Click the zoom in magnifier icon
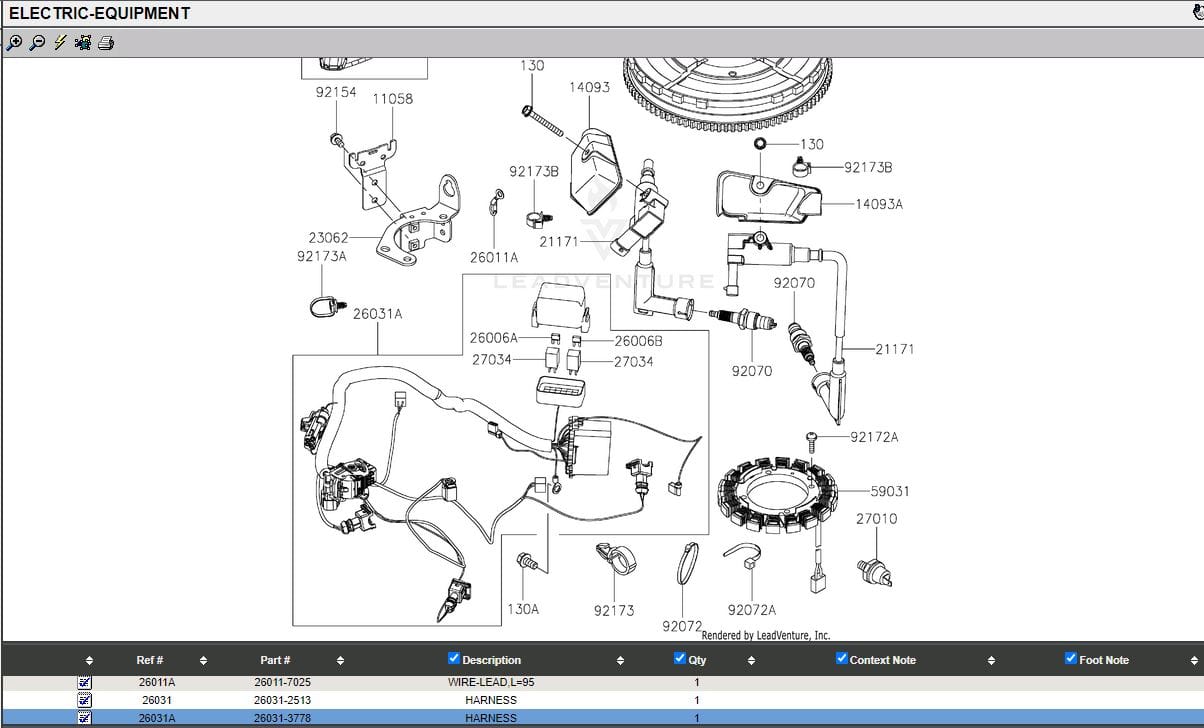 point(14,43)
